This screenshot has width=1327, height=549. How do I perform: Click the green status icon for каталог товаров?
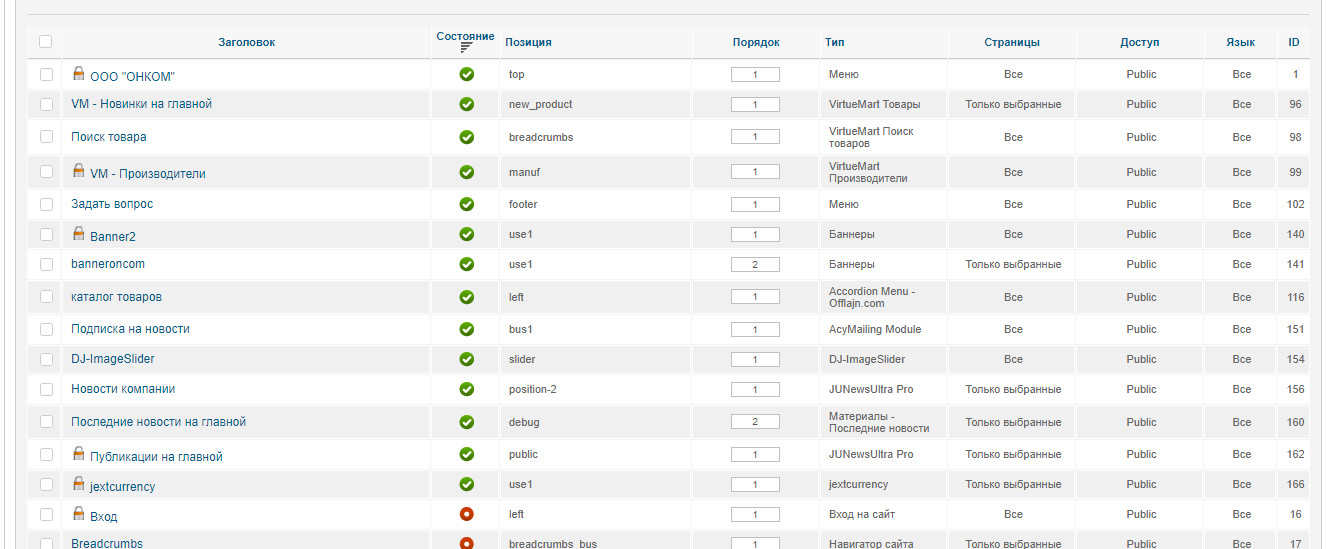(x=466, y=297)
